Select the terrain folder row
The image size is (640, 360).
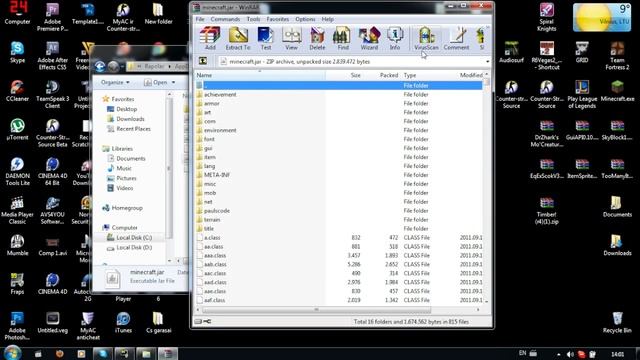pyautogui.click(x=338, y=220)
